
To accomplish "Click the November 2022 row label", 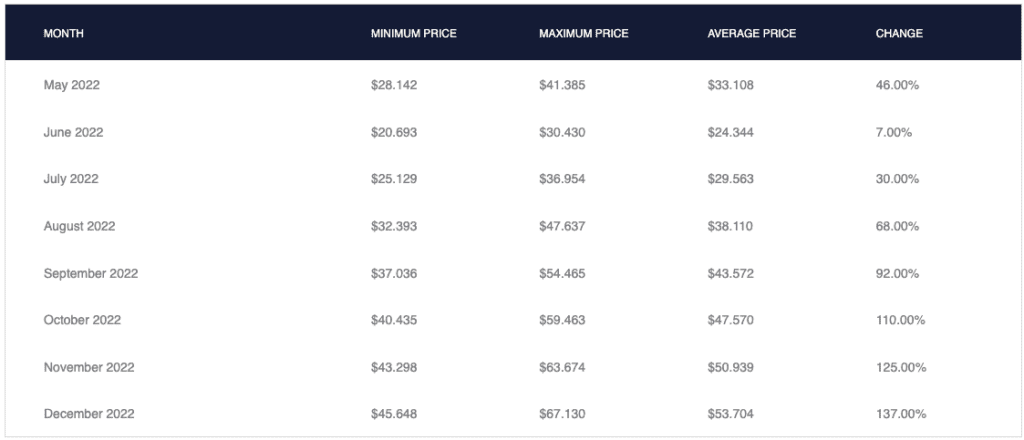I will (x=89, y=367).
